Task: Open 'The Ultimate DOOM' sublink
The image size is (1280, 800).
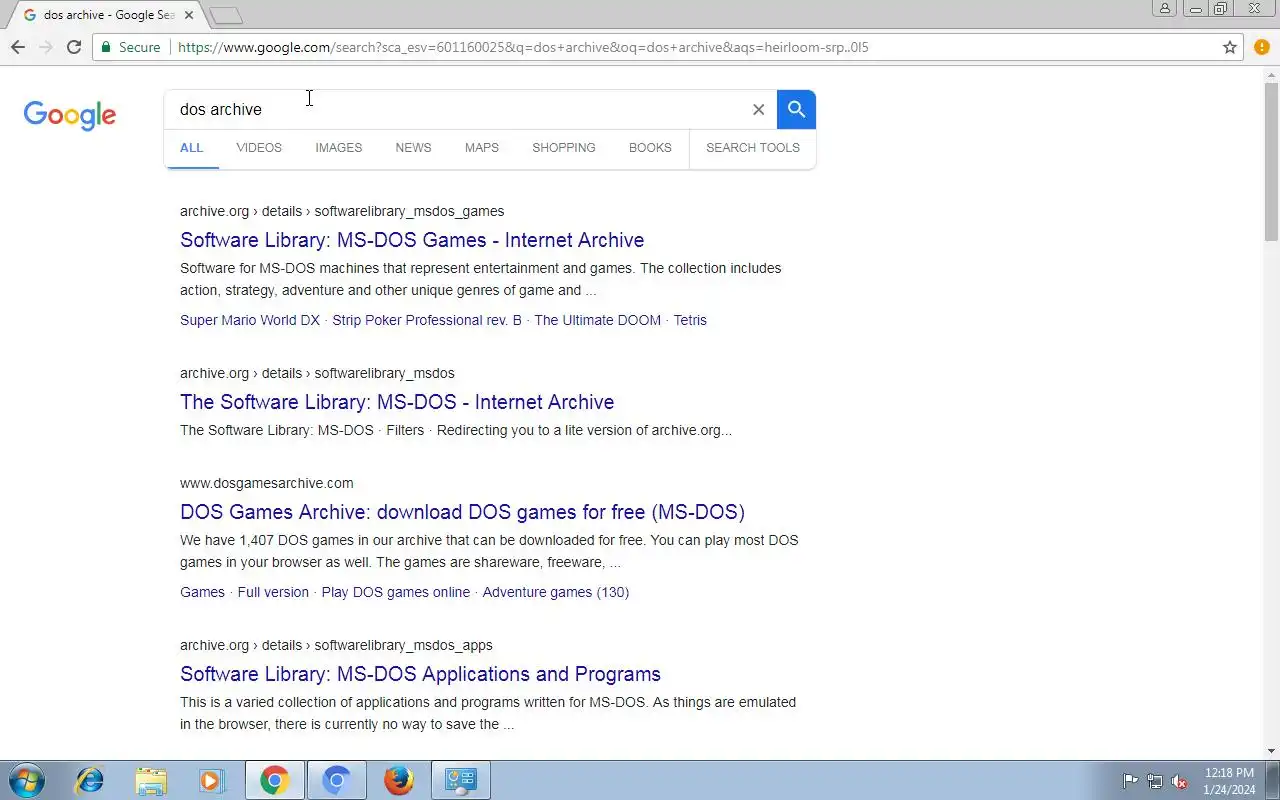Action: tap(597, 320)
